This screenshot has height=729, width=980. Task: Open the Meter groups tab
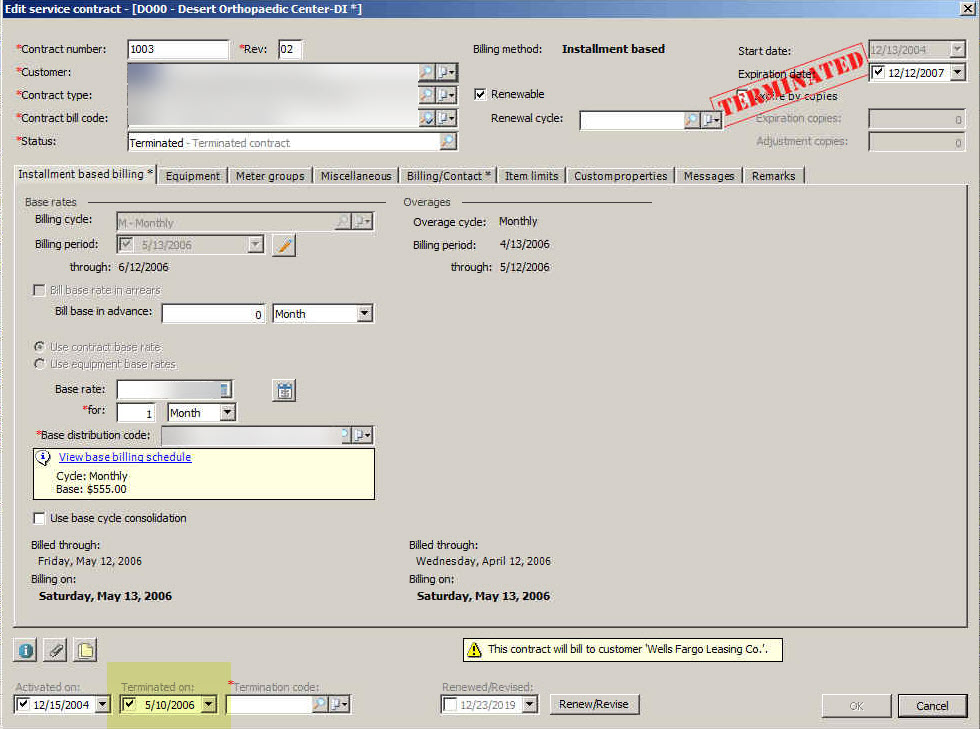(x=269, y=175)
